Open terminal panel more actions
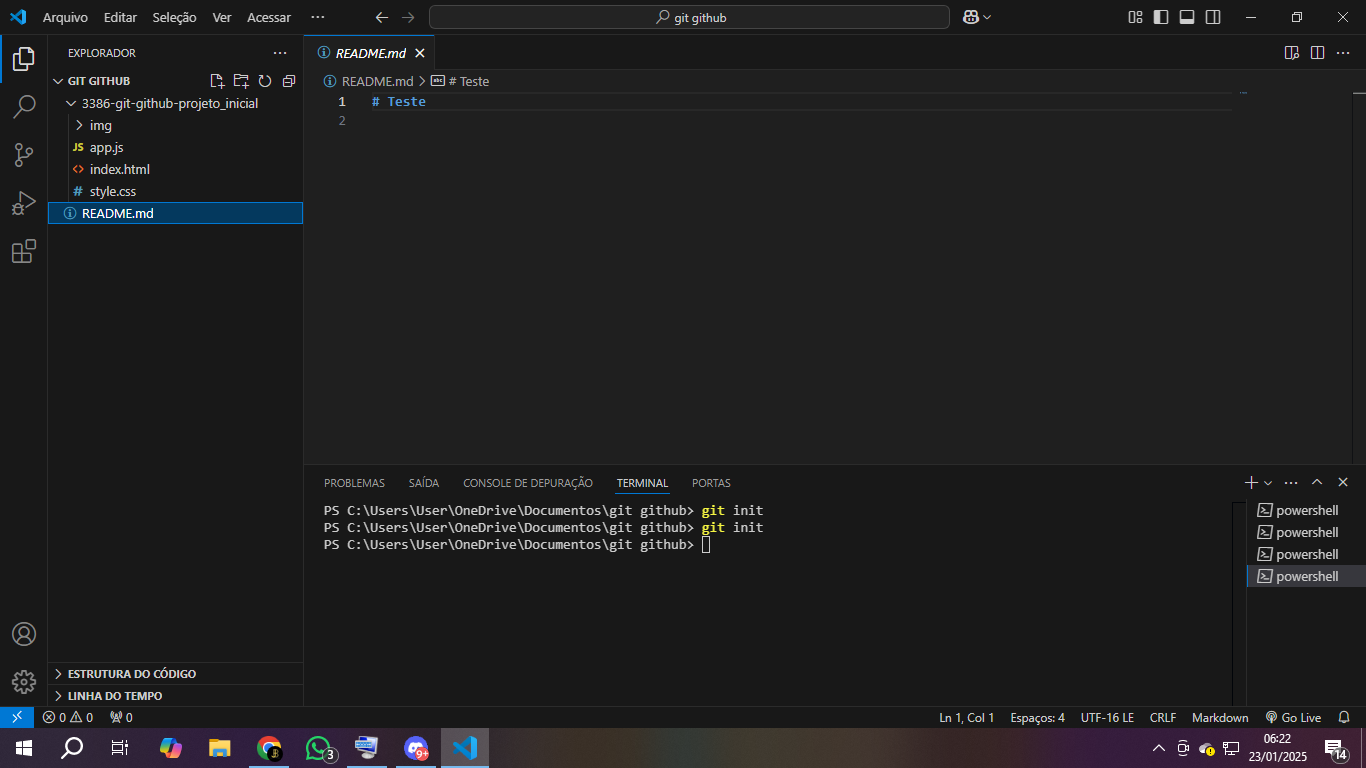The image size is (1366, 768). pos(1291,482)
